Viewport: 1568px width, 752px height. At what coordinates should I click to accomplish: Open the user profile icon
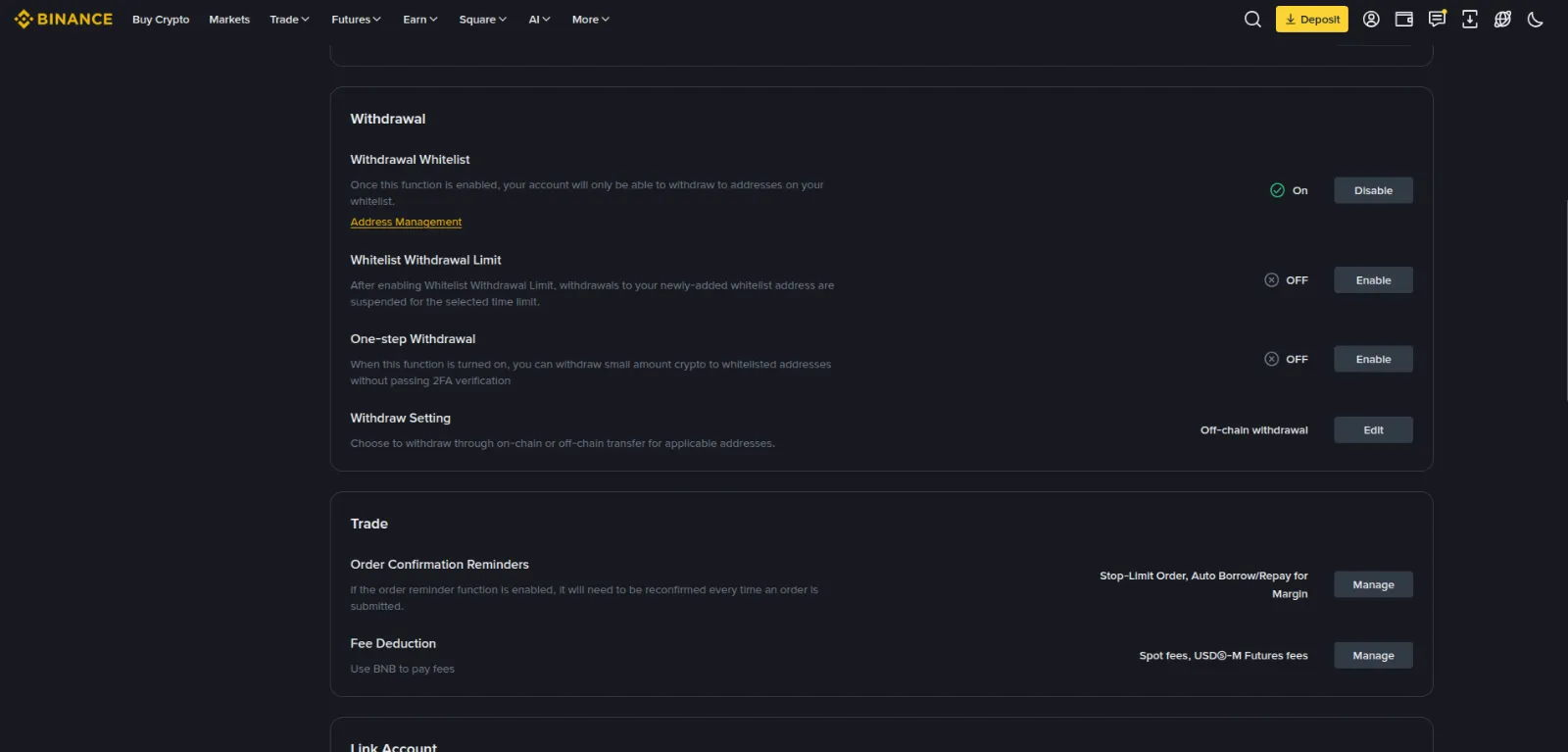[x=1371, y=19]
